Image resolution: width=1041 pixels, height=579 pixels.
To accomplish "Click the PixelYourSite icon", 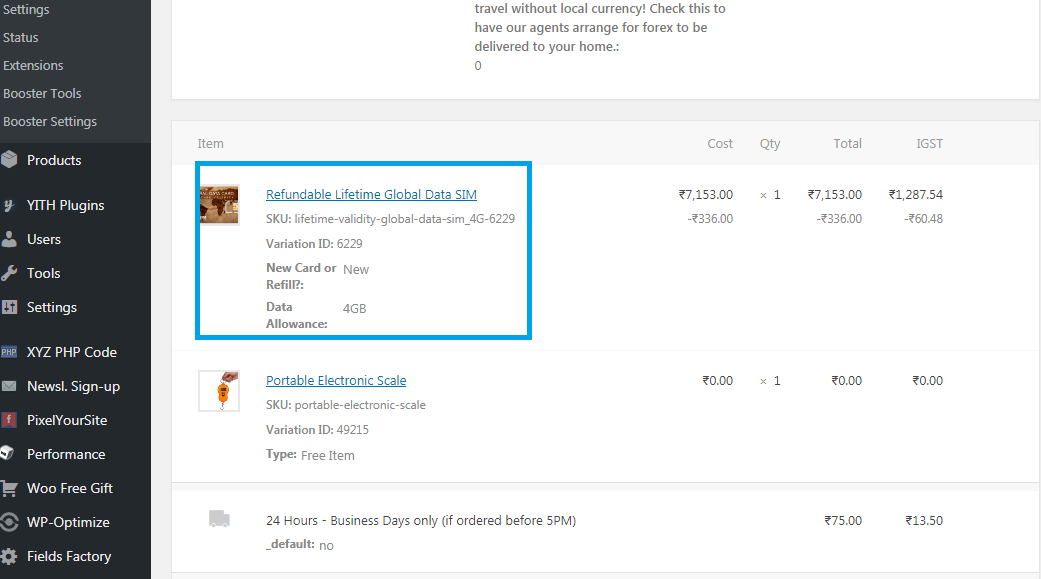I will [9, 420].
